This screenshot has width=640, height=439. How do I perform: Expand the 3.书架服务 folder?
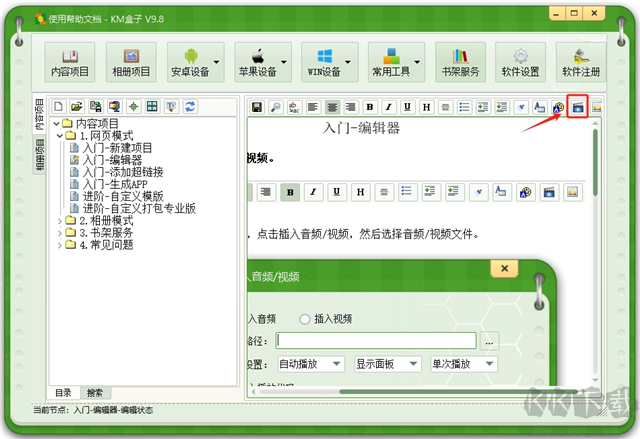60,233
